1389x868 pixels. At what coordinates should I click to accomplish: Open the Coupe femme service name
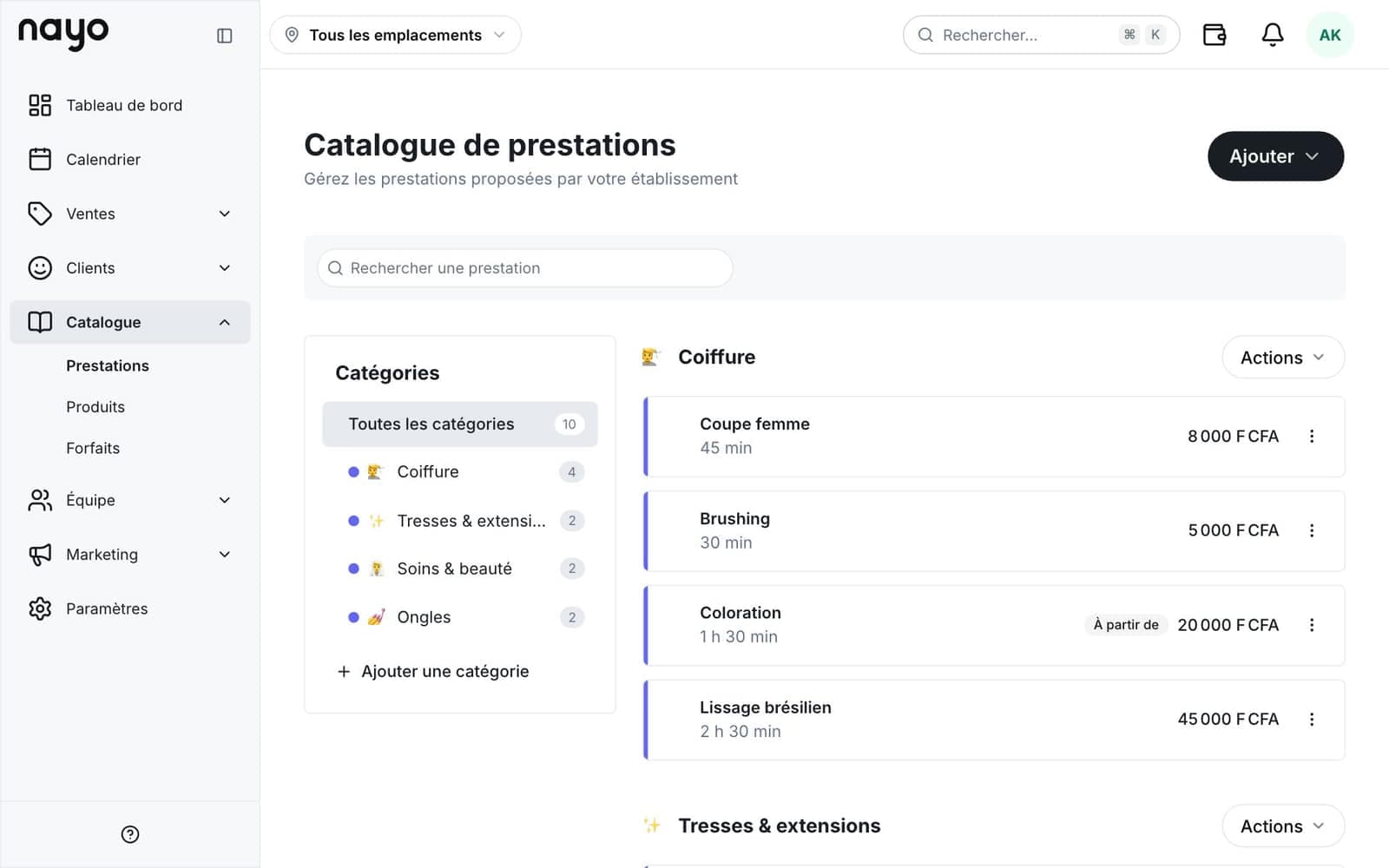click(754, 424)
